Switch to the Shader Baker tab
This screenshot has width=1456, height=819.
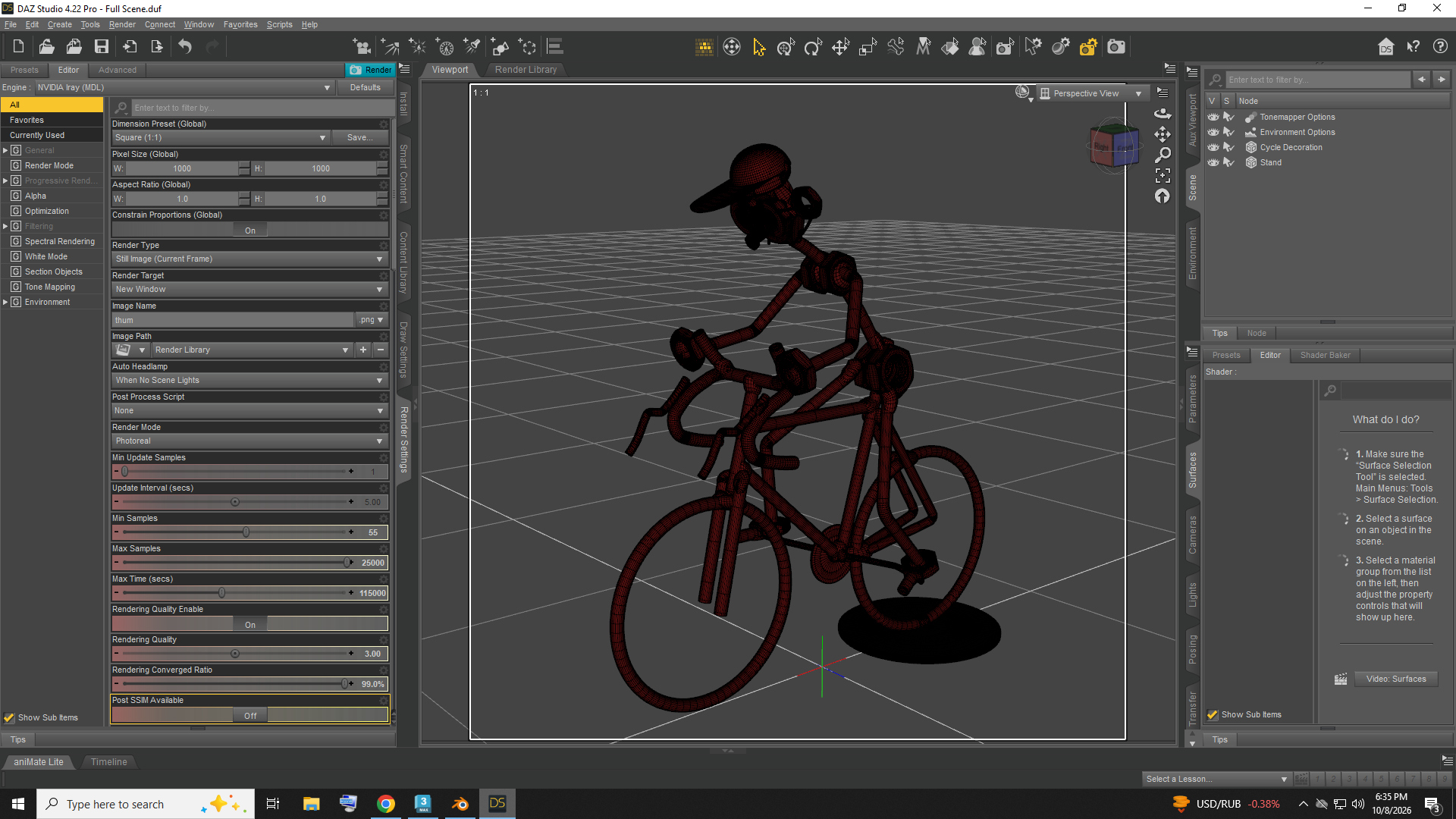pos(1325,356)
